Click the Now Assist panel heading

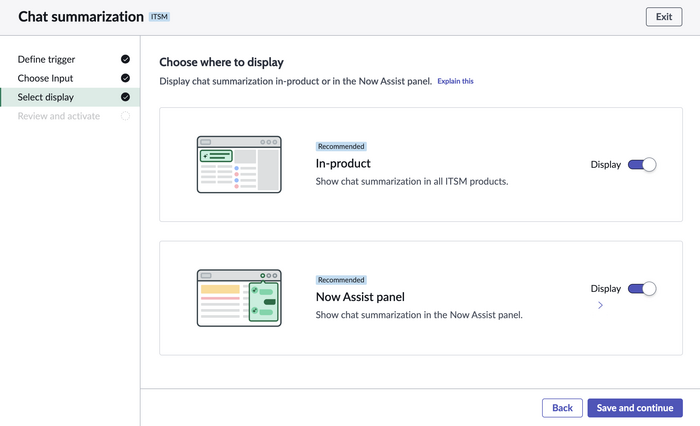(360, 297)
